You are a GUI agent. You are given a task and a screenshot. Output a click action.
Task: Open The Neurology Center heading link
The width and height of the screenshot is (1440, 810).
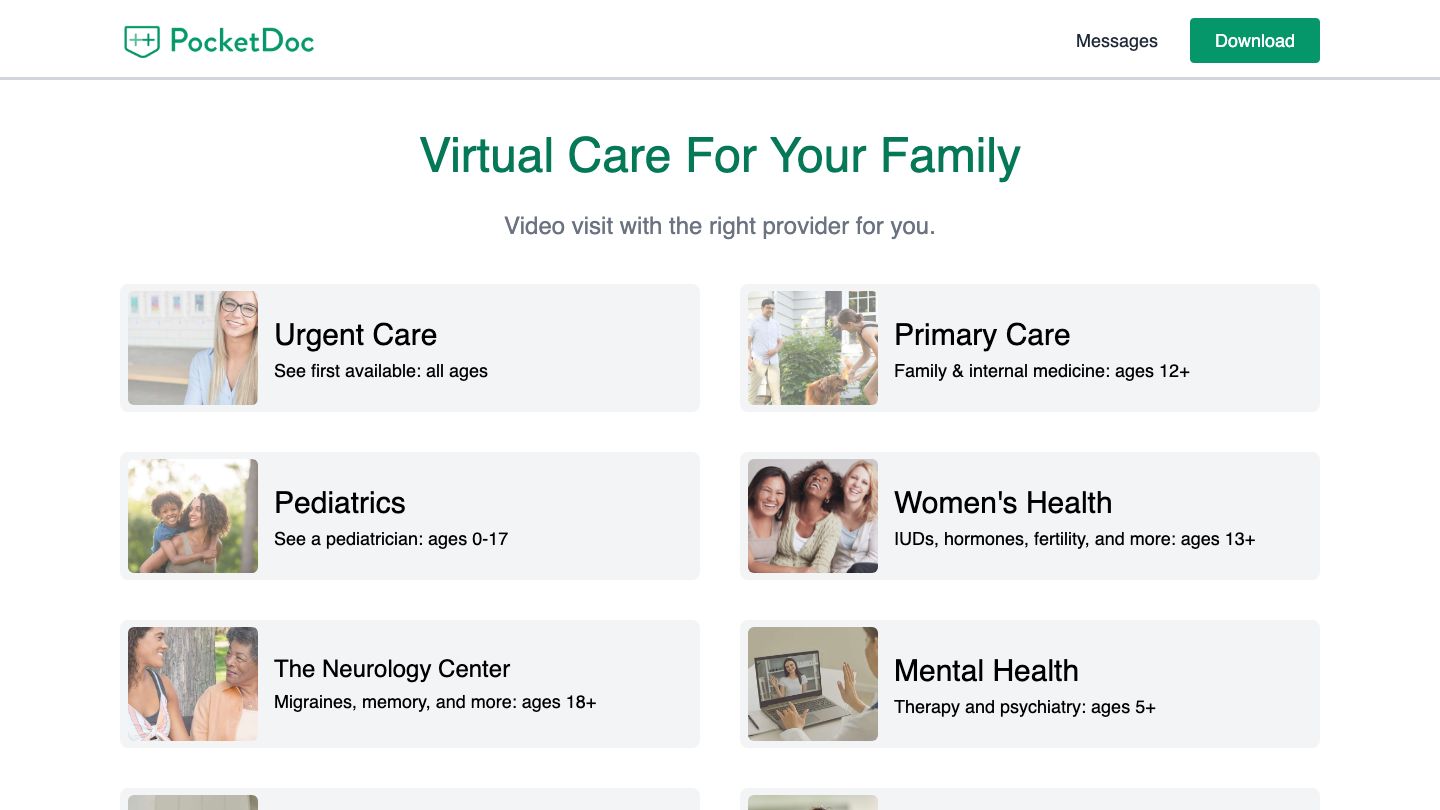click(x=392, y=669)
